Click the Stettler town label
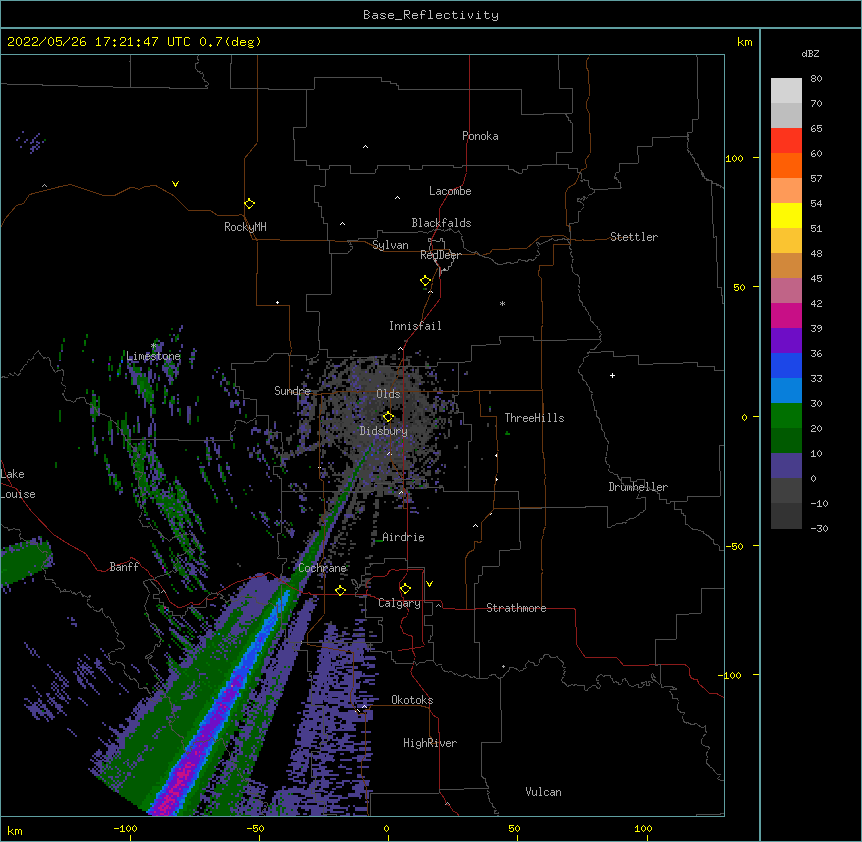Screen dimensions: 862x842 click(x=634, y=237)
